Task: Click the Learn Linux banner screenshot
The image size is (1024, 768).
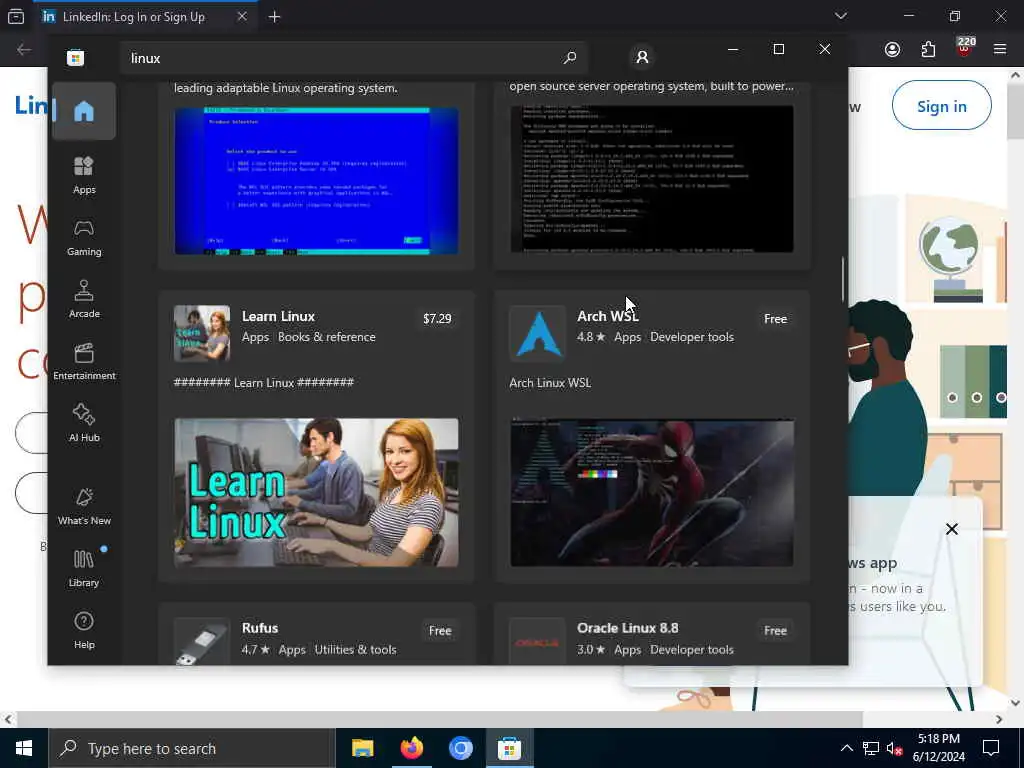Action: pos(316,492)
